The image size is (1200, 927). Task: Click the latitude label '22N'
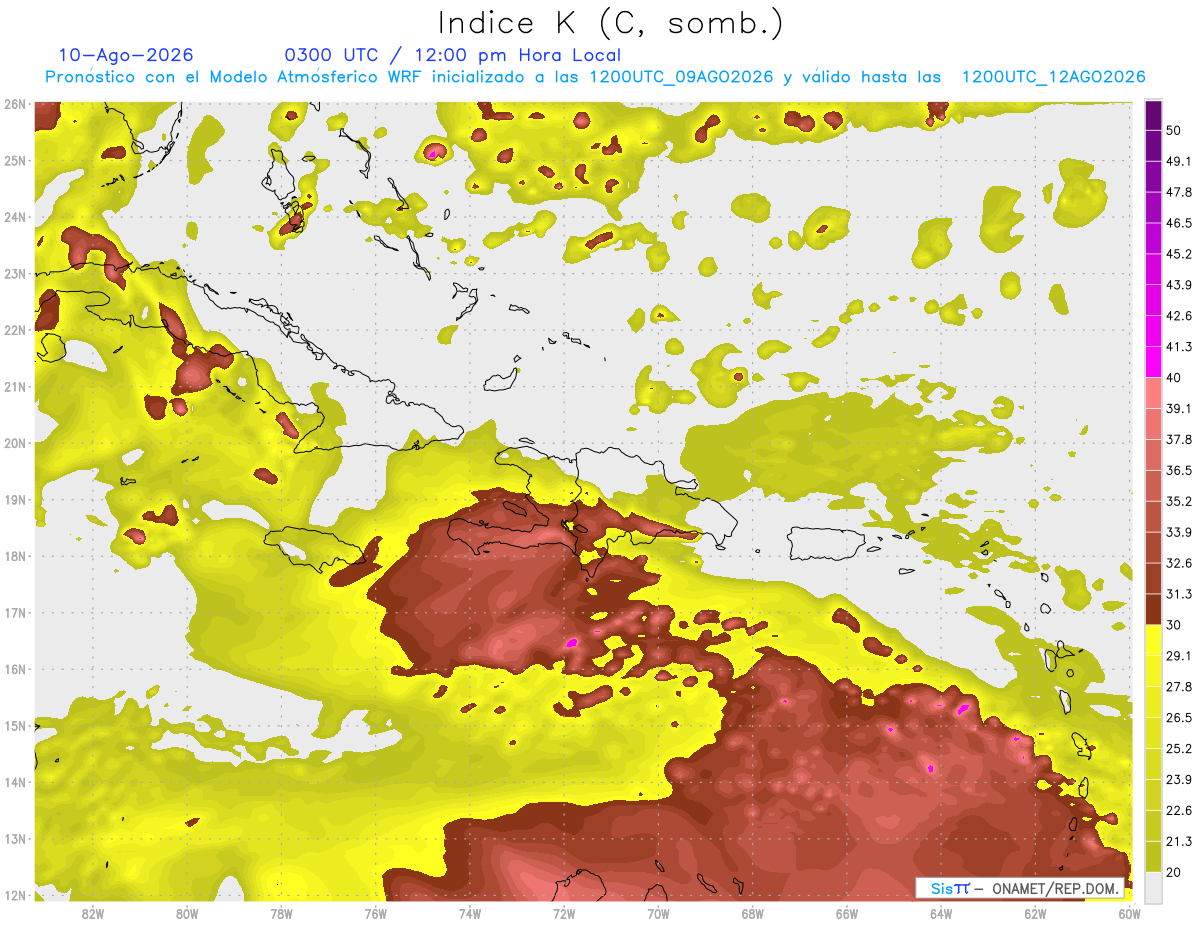(15, 330)
